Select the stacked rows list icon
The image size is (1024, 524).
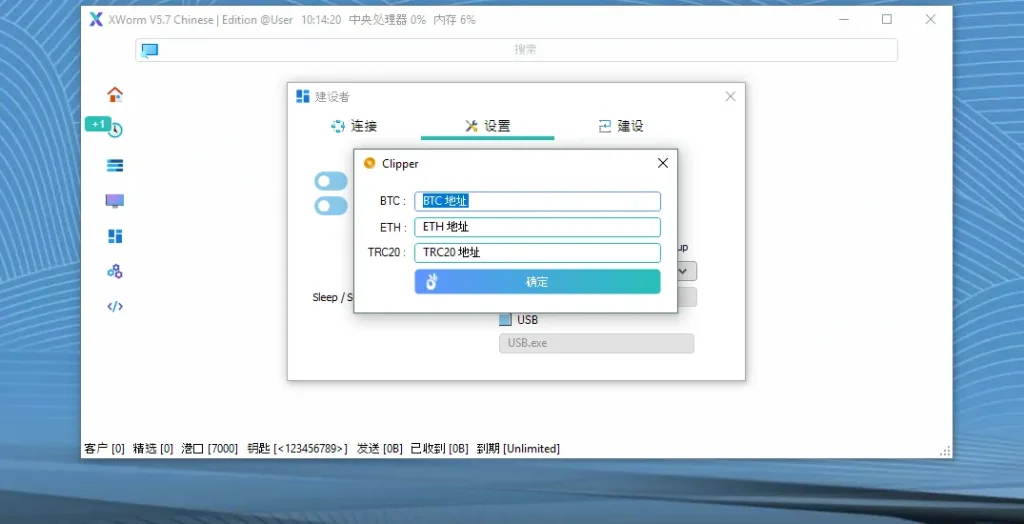pyautogui.click(x=115, y=166)
